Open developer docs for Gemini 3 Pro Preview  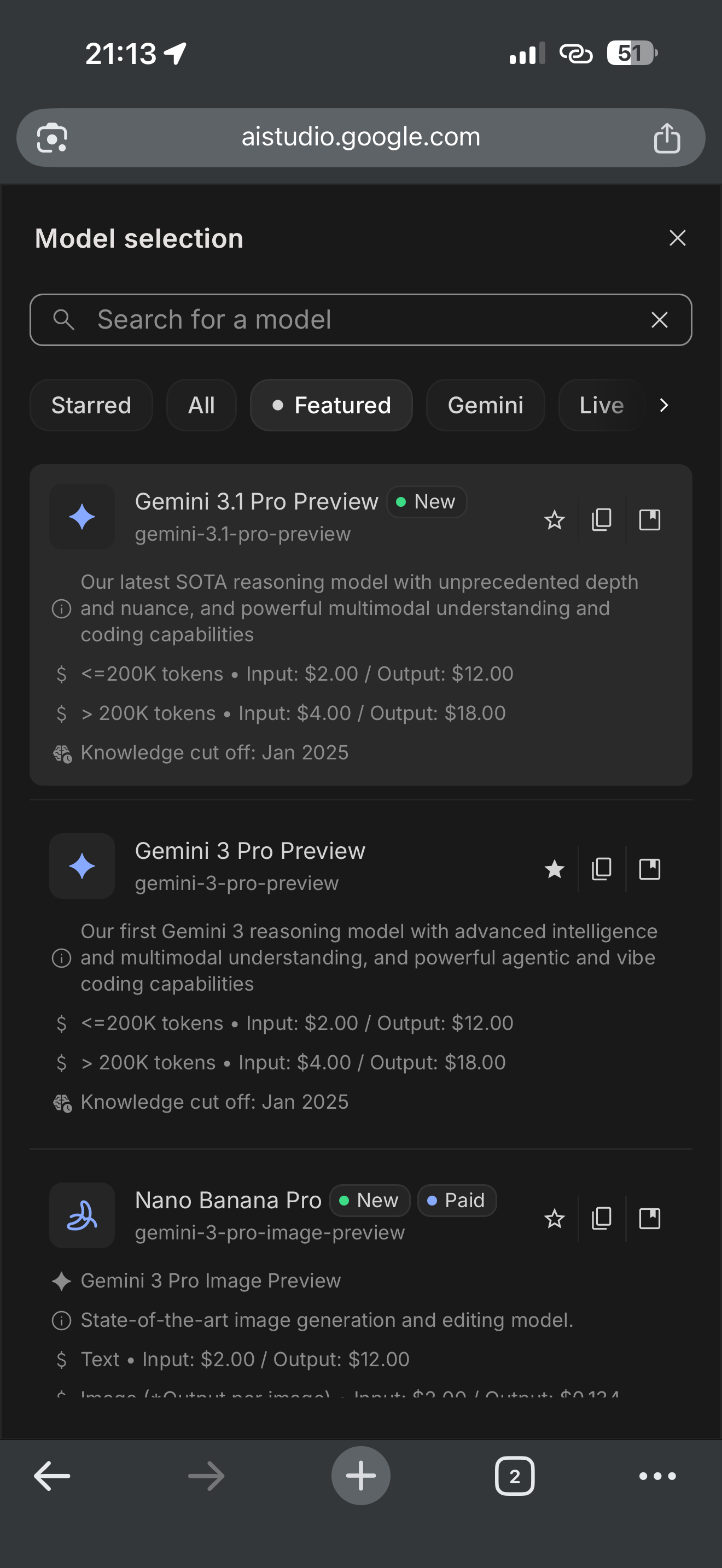[650, 869]
